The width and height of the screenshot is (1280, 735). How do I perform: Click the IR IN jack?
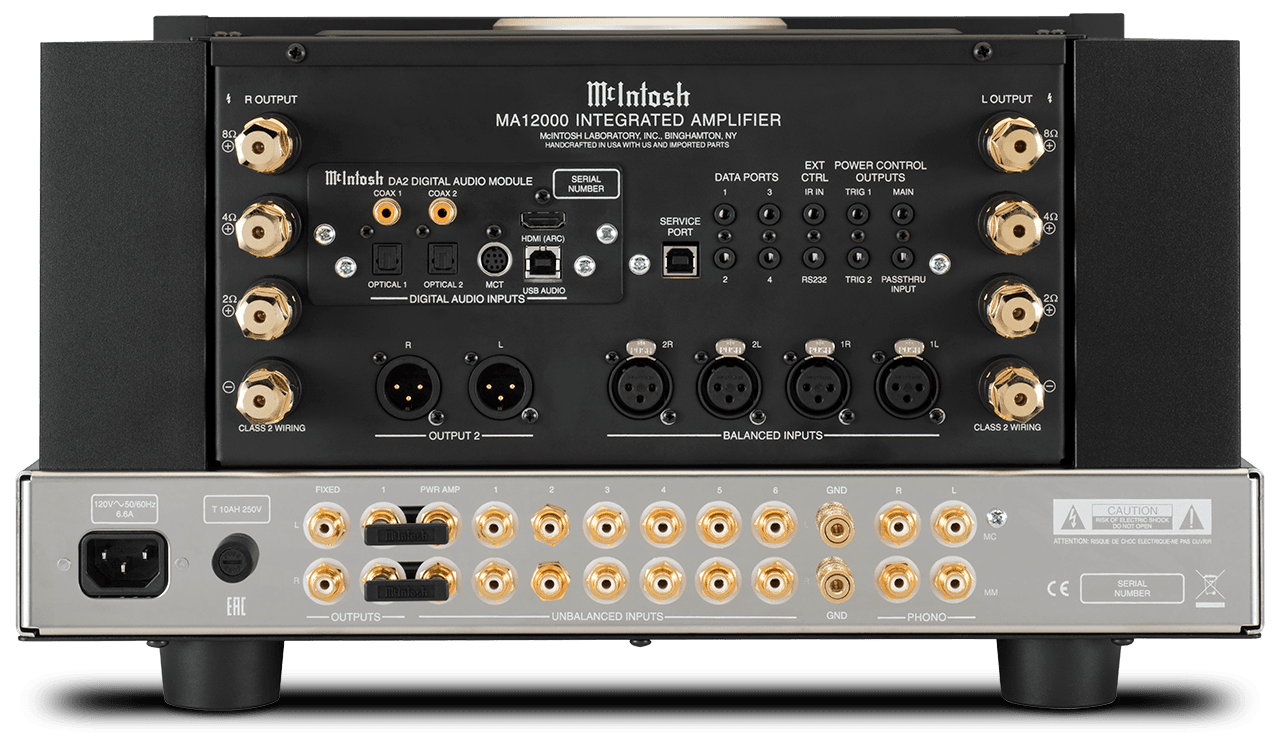(814, 213)
